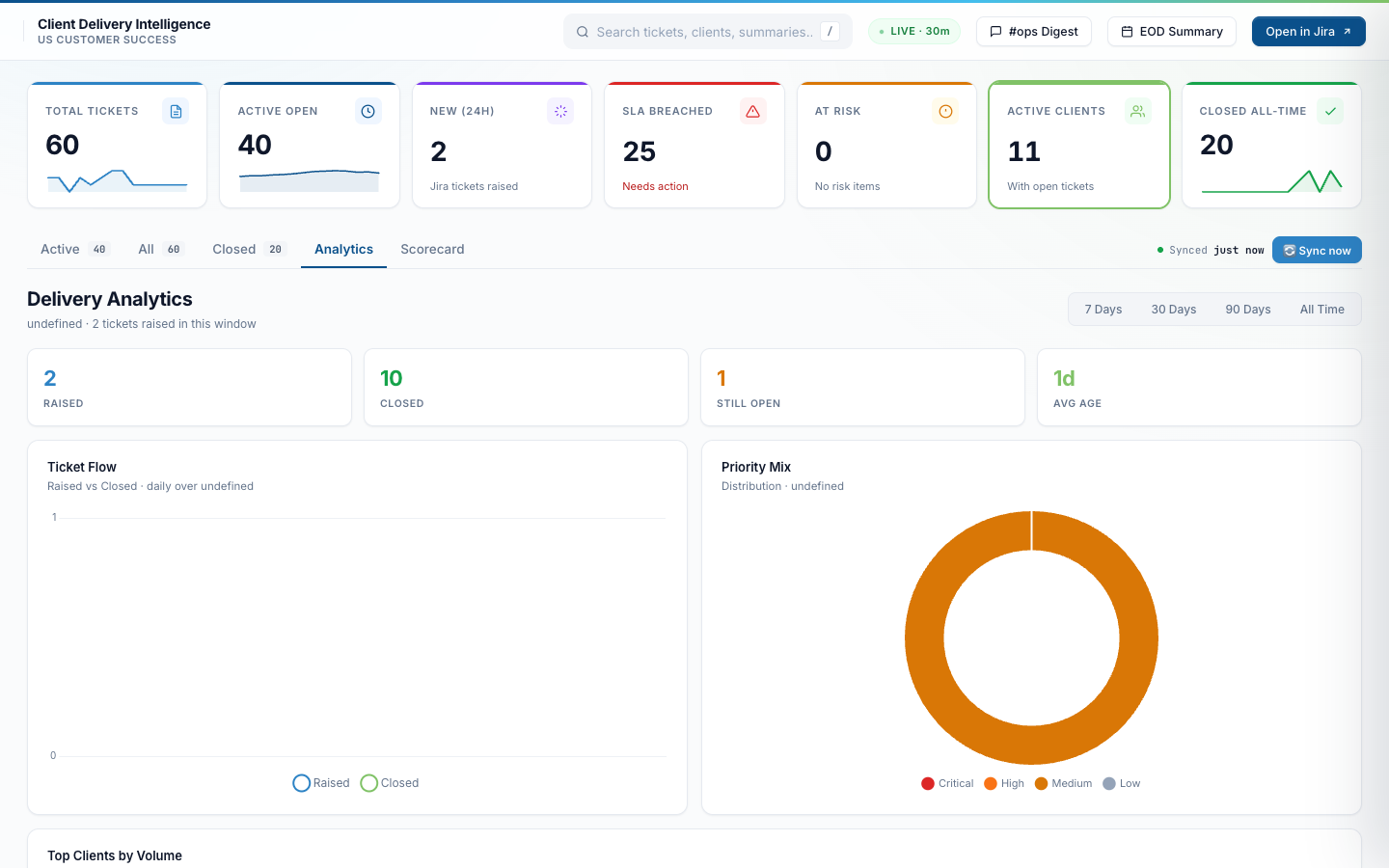Switch to the Active tab
Image resolution: width=1389 pixels, height=868 pixels.
pos(74,249)
